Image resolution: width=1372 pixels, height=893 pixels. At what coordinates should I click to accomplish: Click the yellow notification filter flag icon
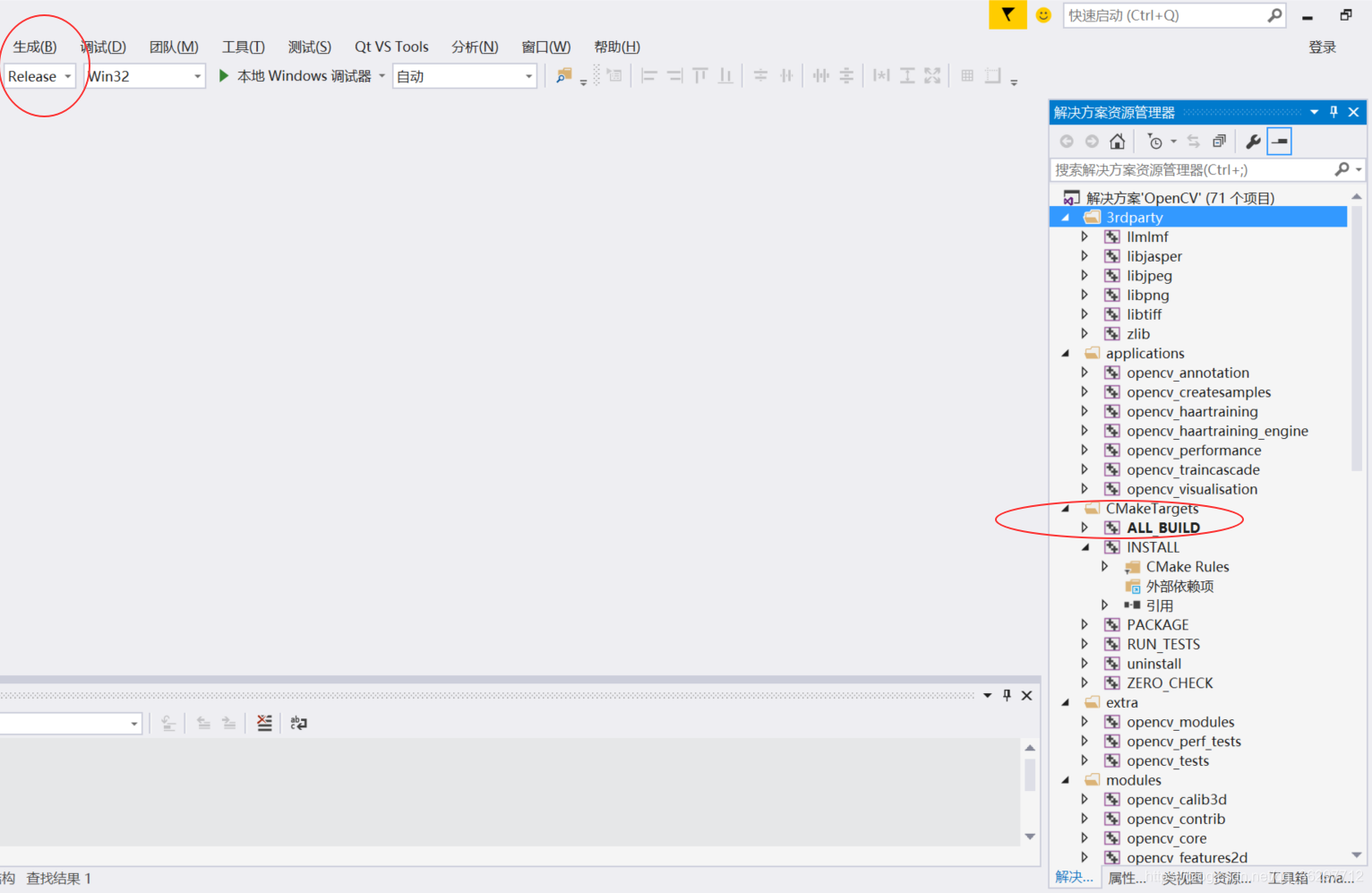pos(1008,14)
